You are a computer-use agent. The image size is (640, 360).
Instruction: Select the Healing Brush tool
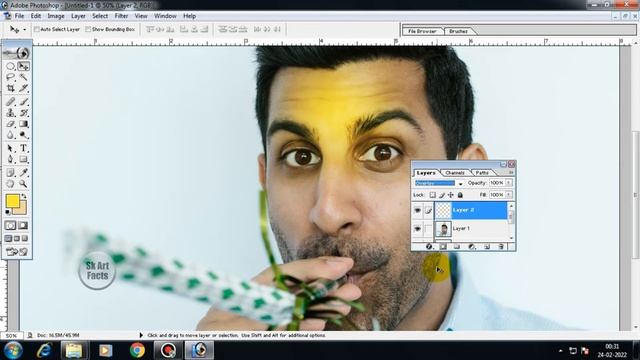pos(11,102)
